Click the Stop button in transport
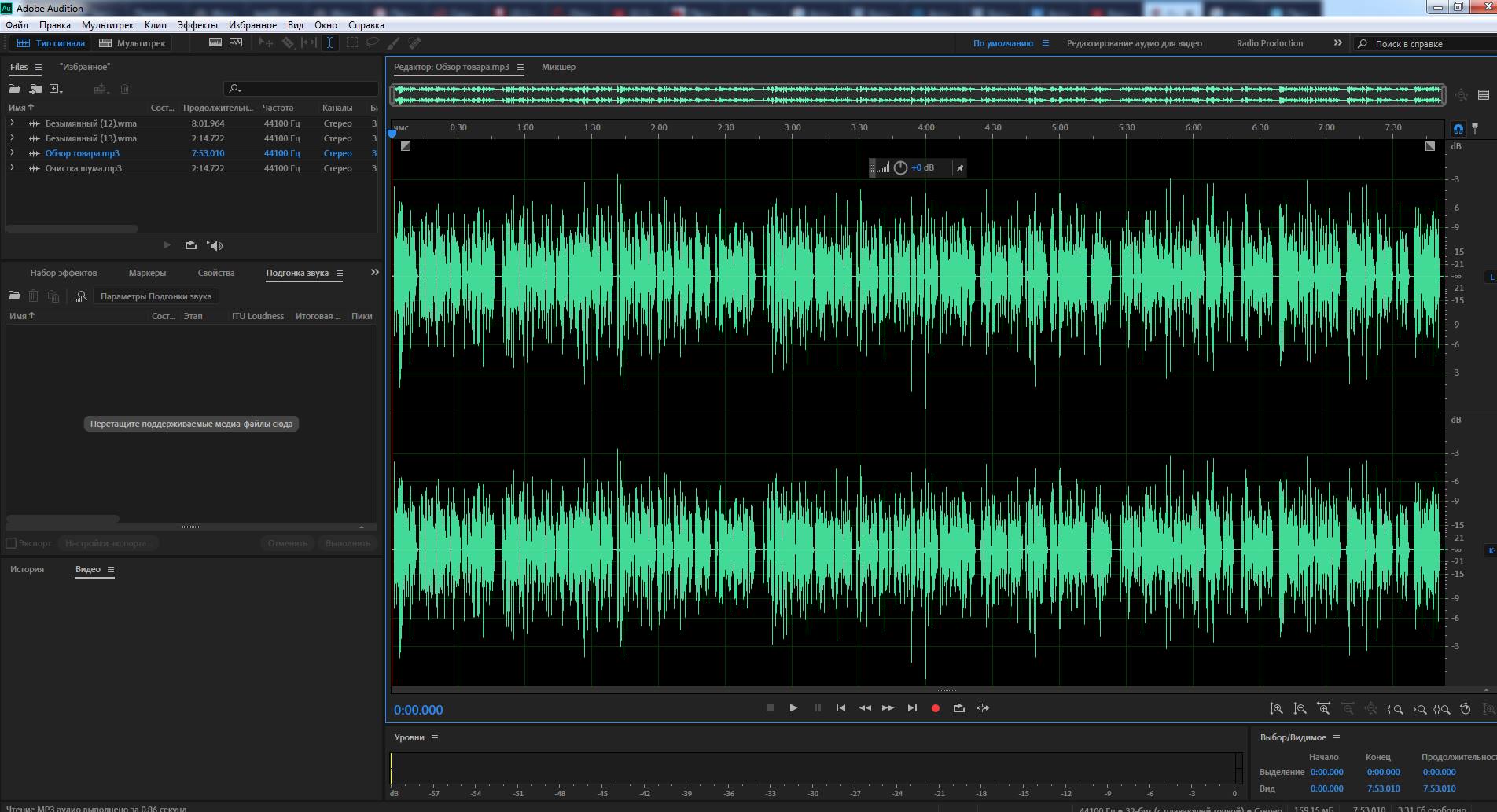This screenshot has width=1497, height=812. pos(770,708)
